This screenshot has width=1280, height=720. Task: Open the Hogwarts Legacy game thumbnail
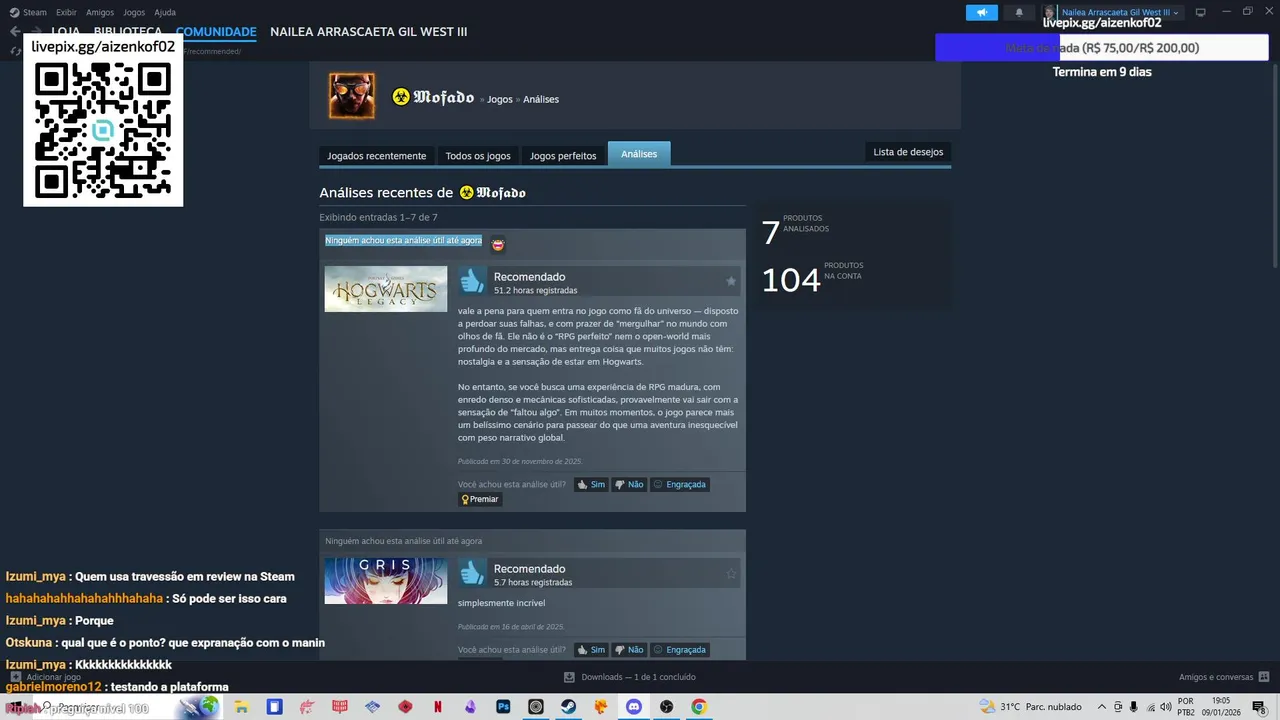tap(386, 289)
